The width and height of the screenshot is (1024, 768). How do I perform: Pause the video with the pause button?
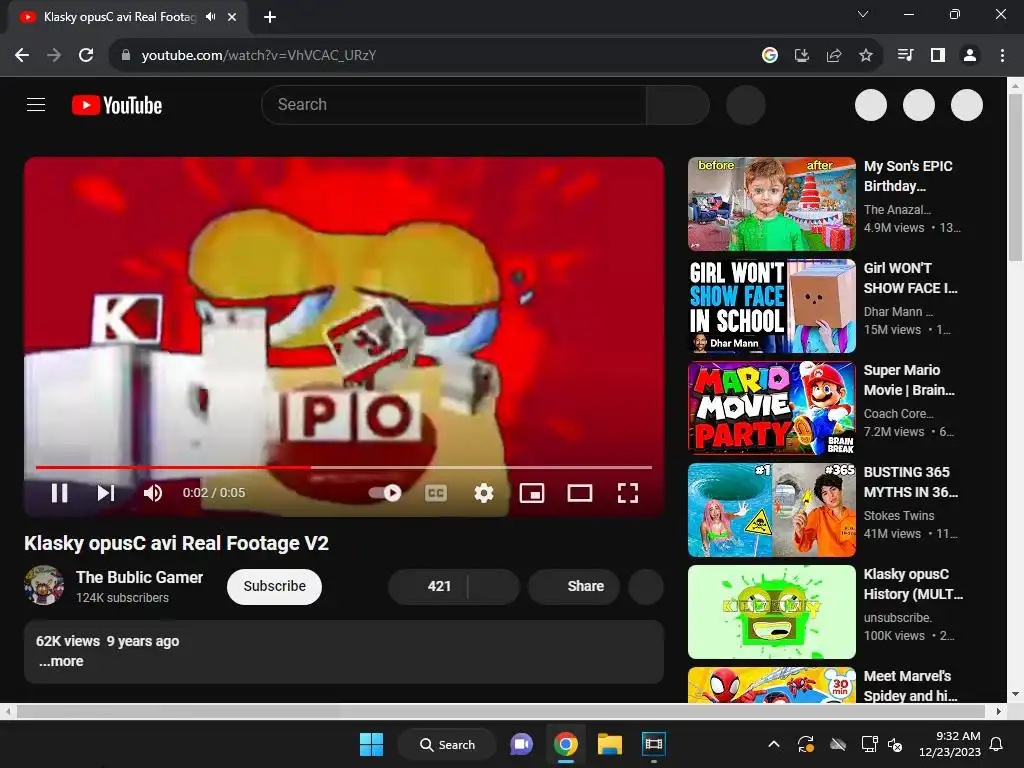pyautogui.click(x=59, y=493)
